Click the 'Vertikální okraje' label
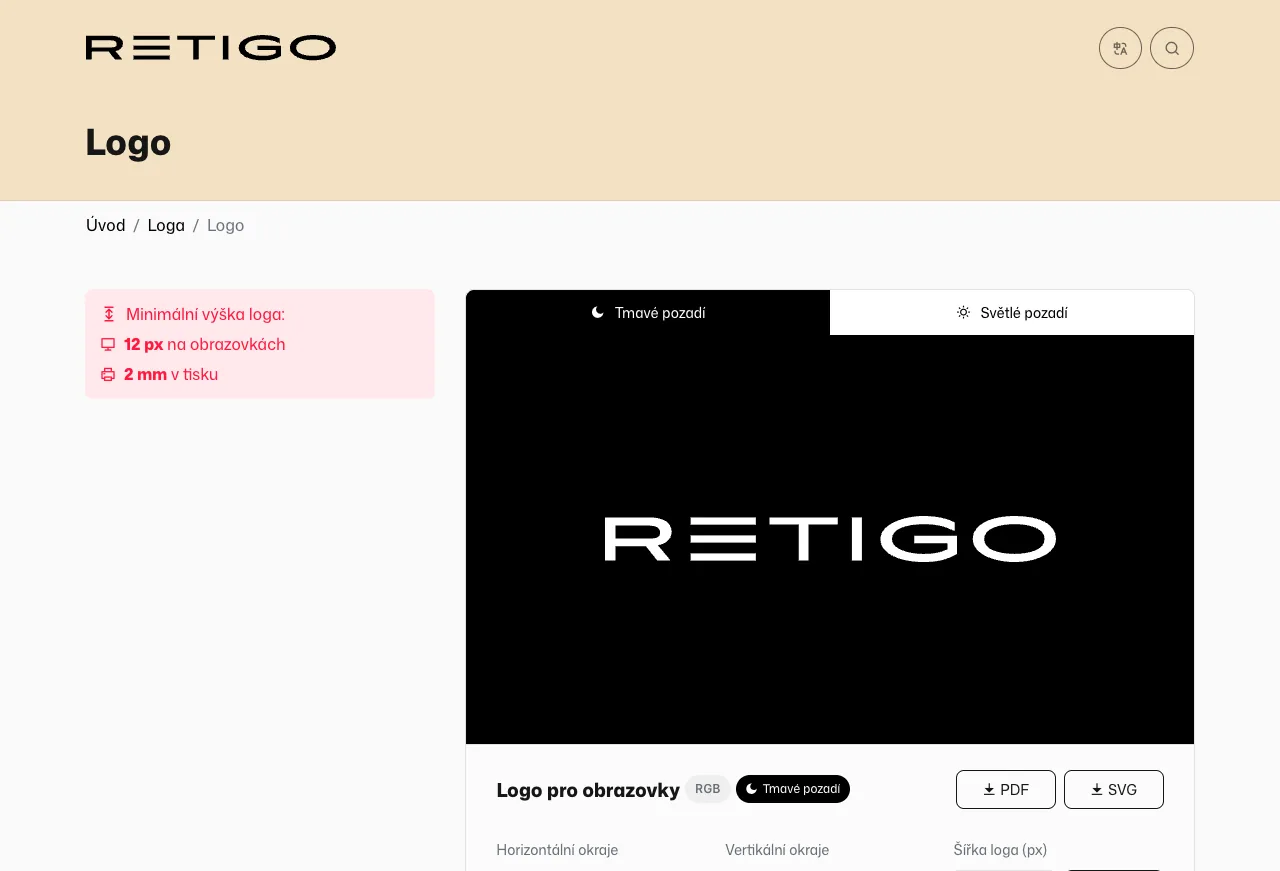The image size is (1280, 871). coord(777,850)
